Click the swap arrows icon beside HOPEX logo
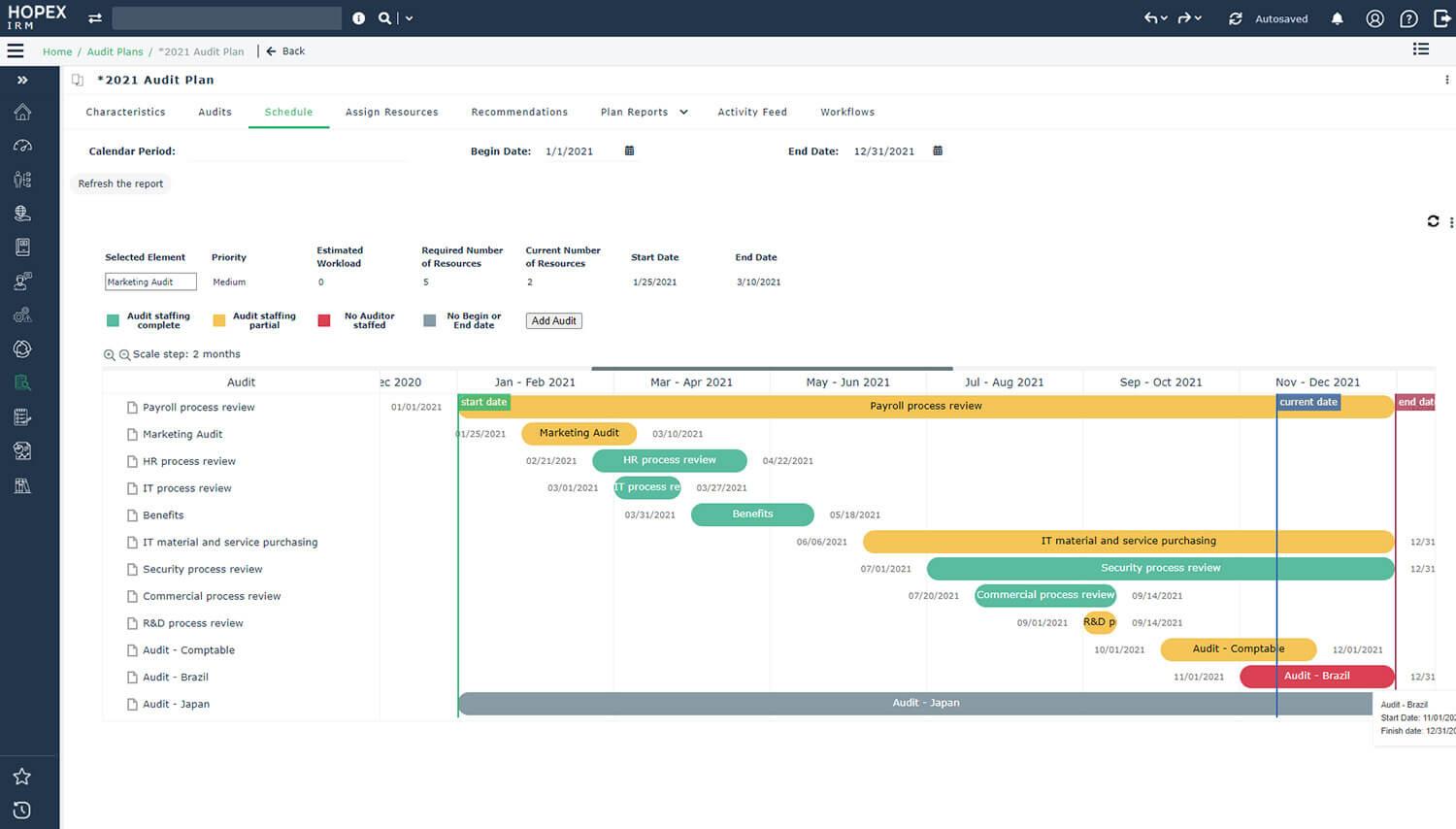This screenshot has height=829, width=1456. coord(95,18)
